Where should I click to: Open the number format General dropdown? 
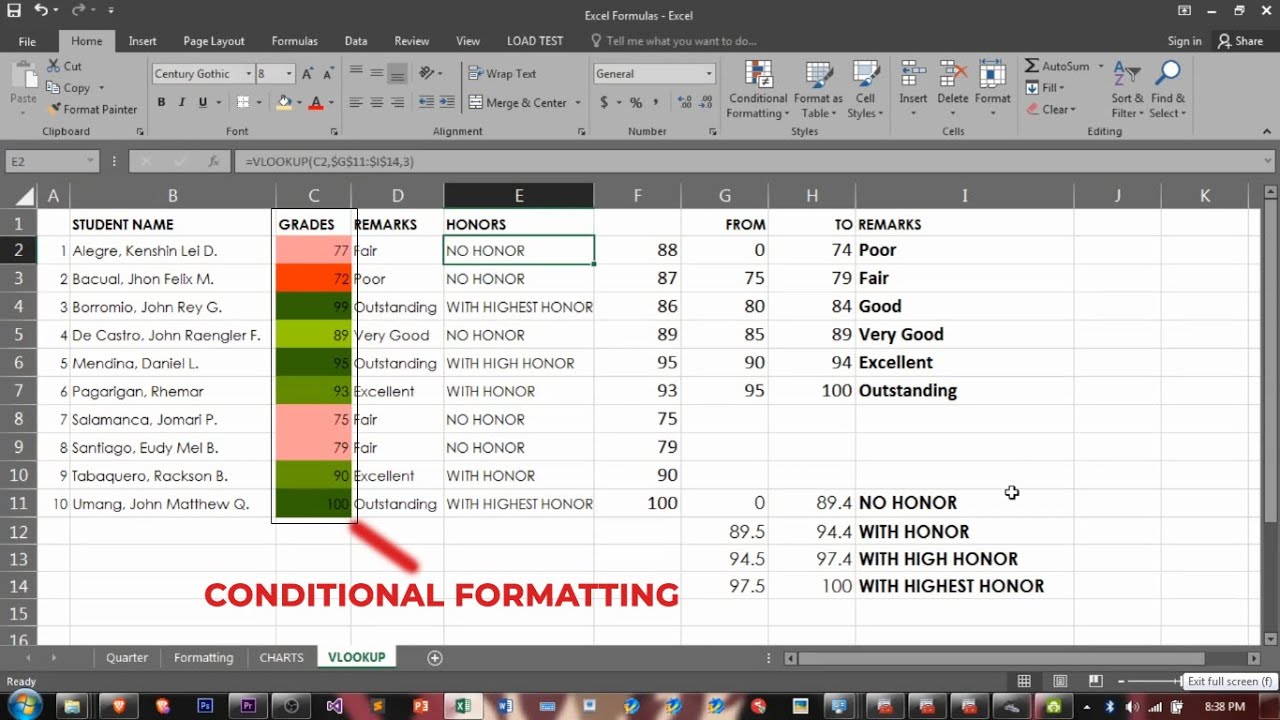pyautogui.click(x=709, y=74)
